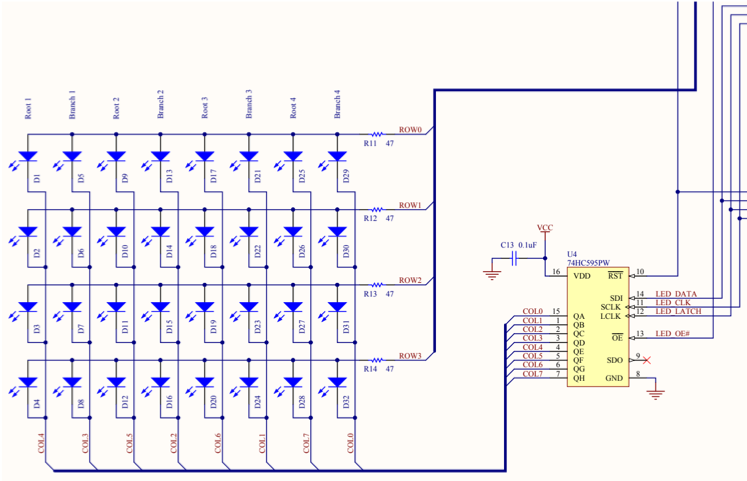Click the rotated COL0 label under D32
747x481 pixels.
pyautogui.click(x=351, y=443)
